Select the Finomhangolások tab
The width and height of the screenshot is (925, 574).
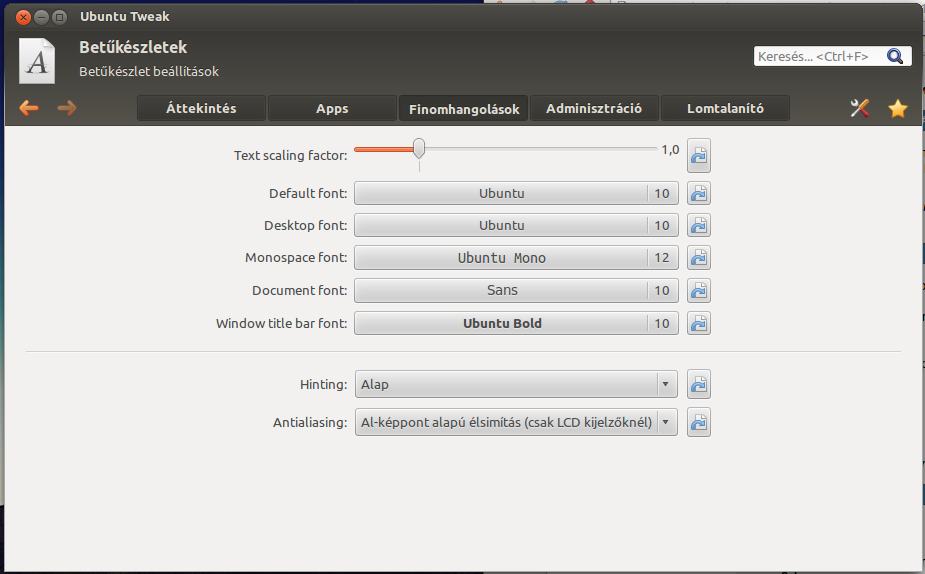(x=464, y=109)
